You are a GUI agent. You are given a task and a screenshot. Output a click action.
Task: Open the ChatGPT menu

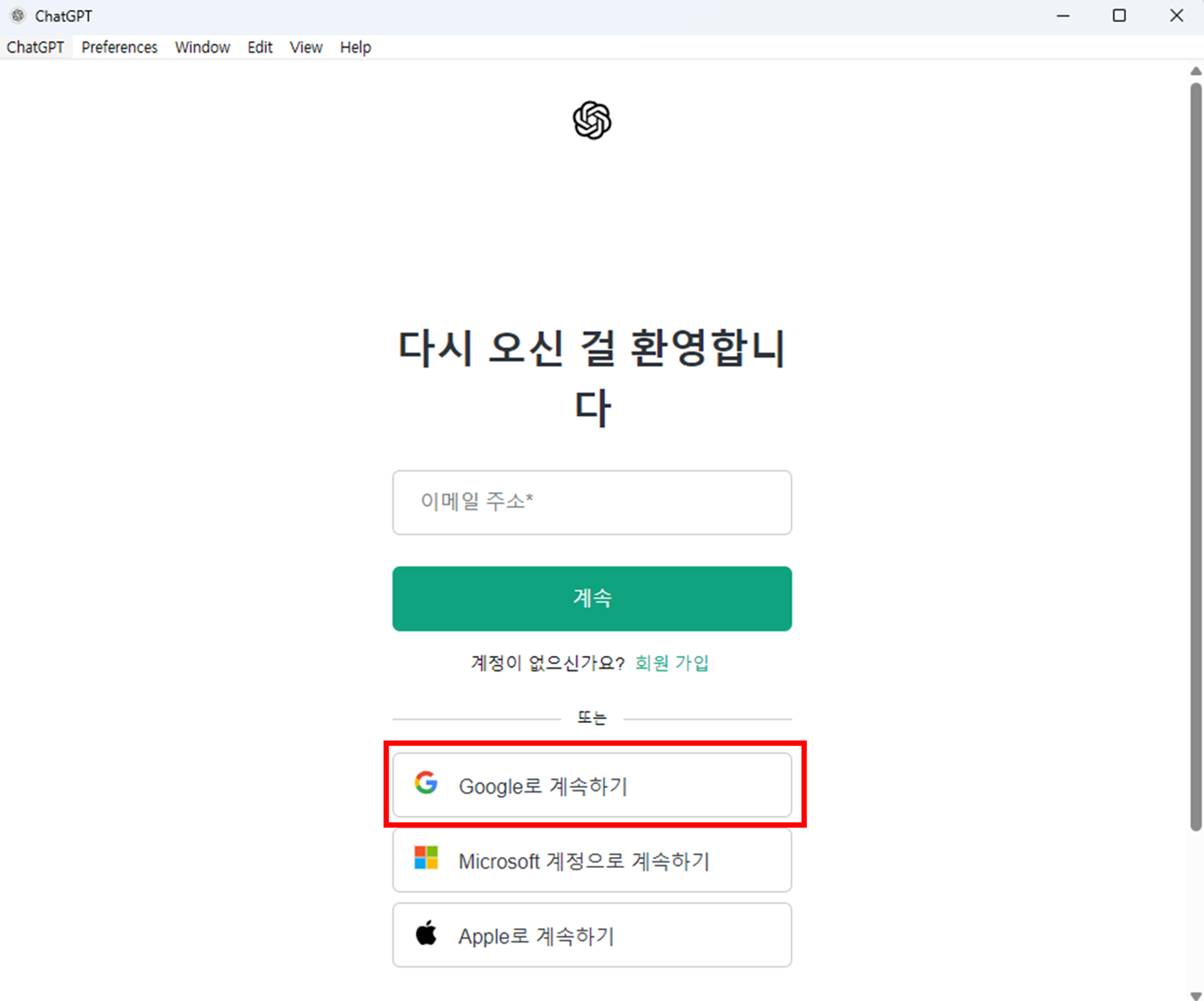pos(36,47)
